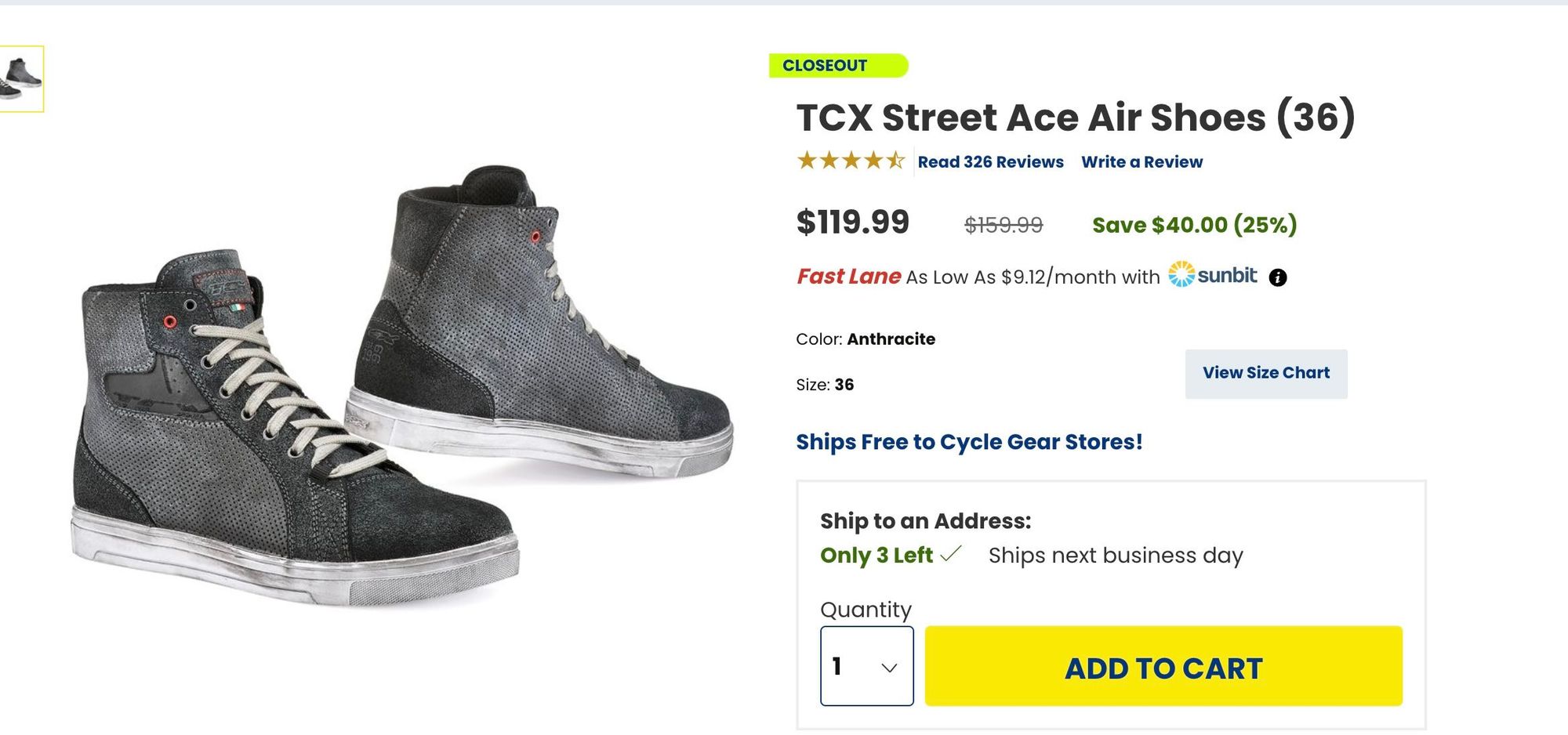
Task: Click the Write a Review link
Action: click(1142, 162)
